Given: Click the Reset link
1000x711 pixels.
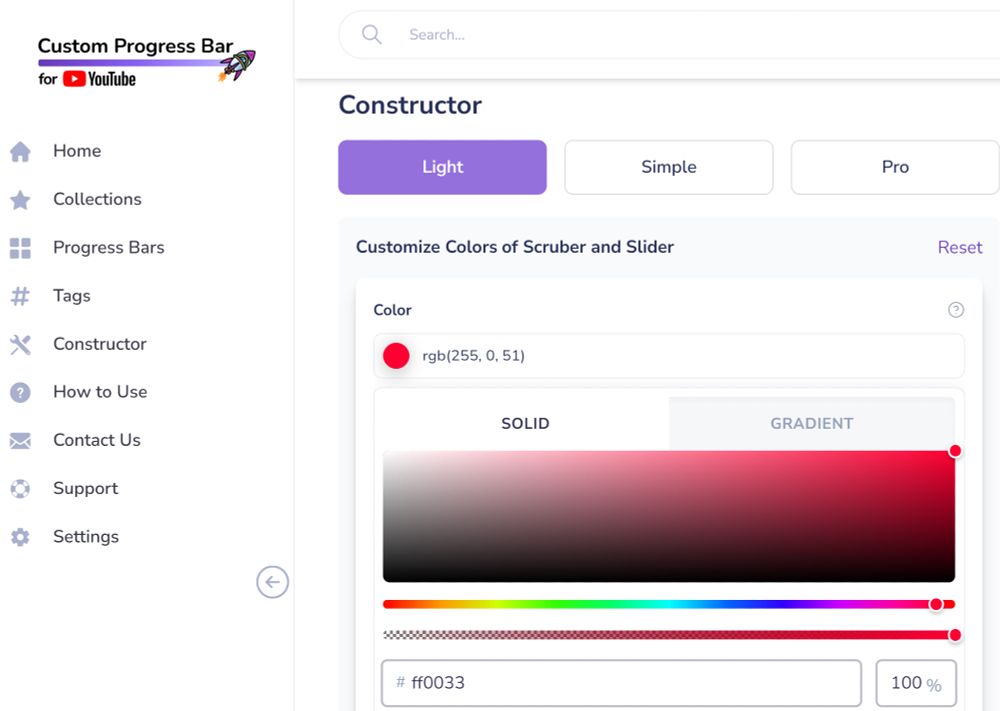Looking at the screenshot, I should click(x=959, y=247).
